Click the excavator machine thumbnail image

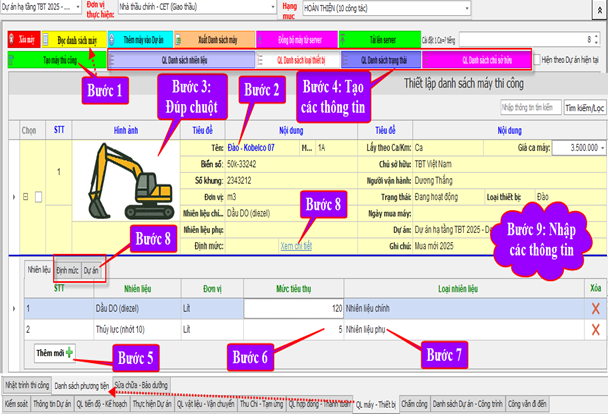(123, 180)
